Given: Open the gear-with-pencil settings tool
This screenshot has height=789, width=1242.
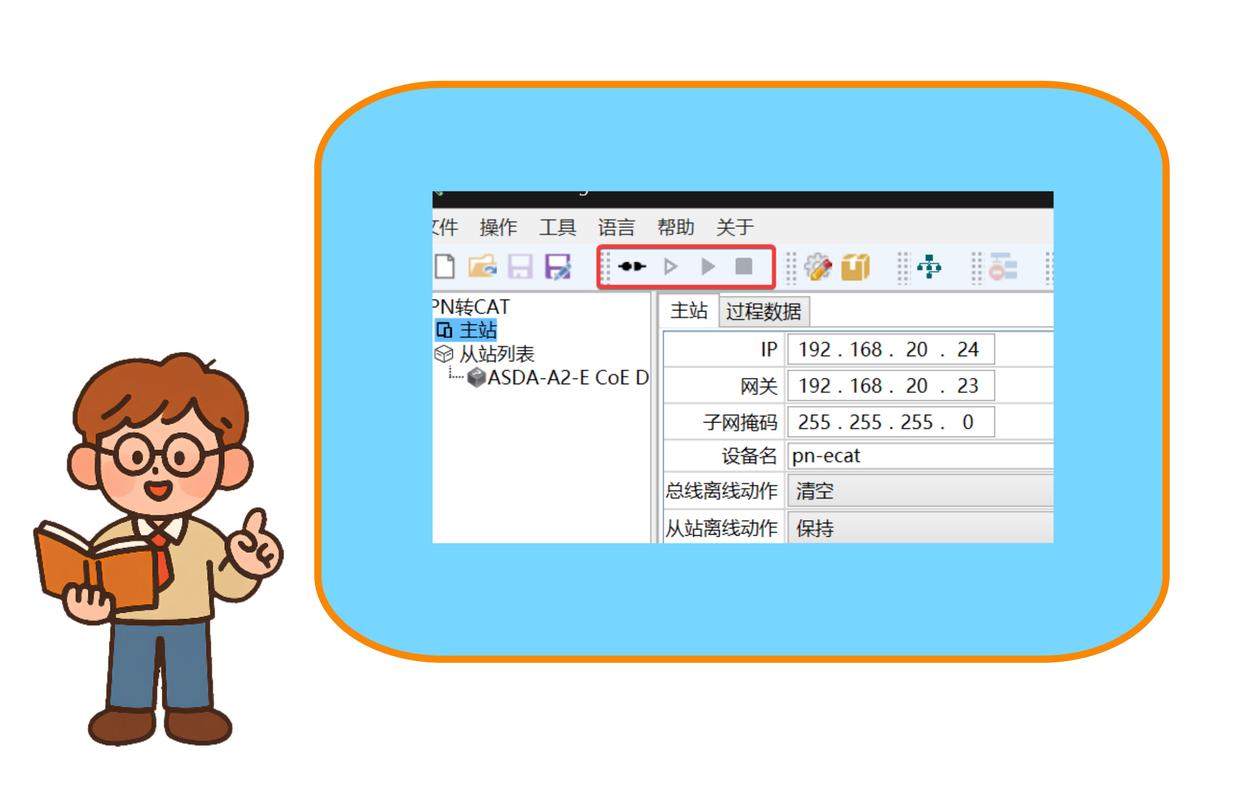Looking at the screenshot, I should pos(818,267).
